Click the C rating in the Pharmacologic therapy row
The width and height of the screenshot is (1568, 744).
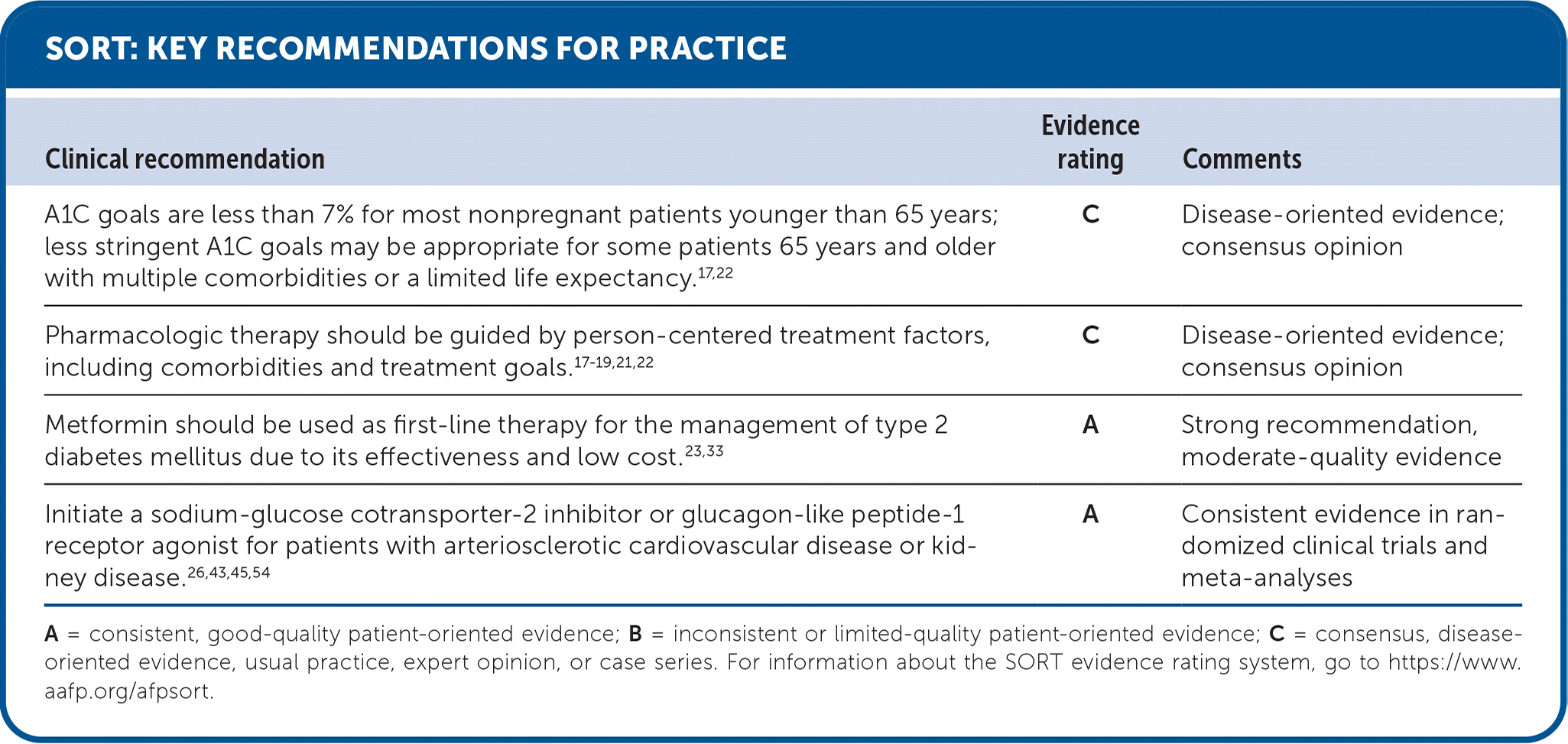[x=1090, y=336]
